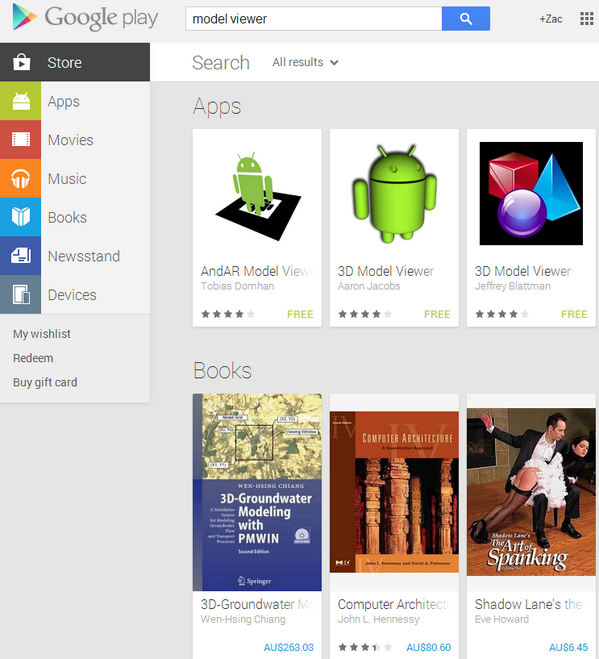The height and width of the screenshot is (659, 599).
Task: Click the Redeem link
Action: [x=33, y=358]
